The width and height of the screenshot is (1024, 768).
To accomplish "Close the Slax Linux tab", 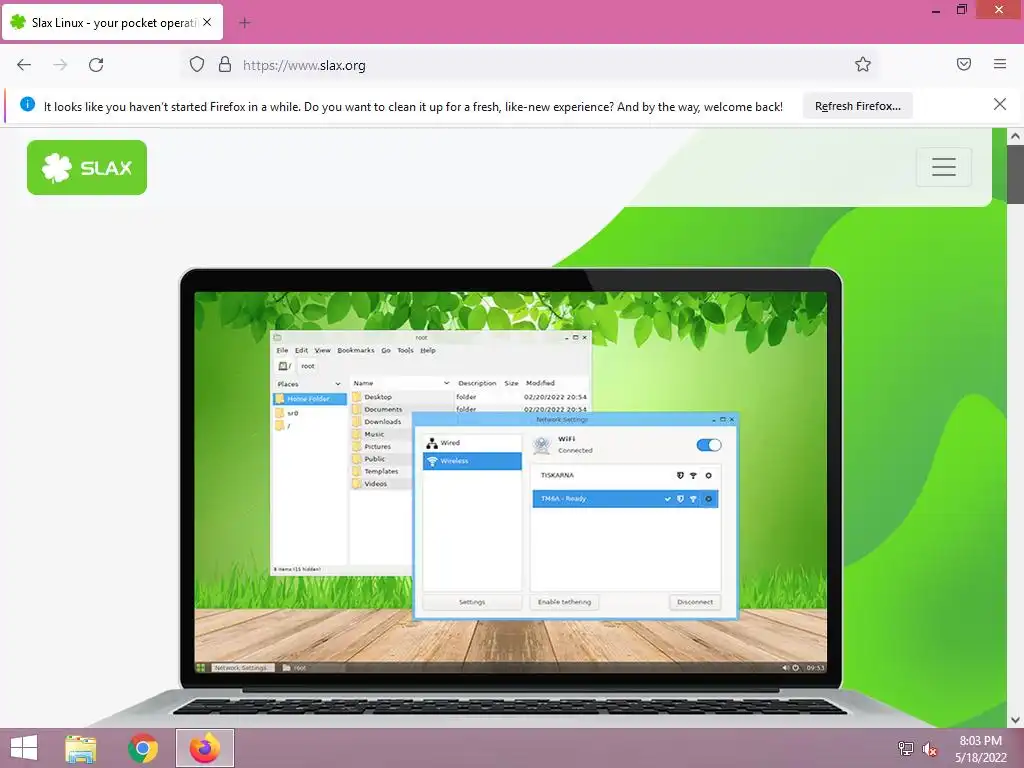I will click(207, 22).
